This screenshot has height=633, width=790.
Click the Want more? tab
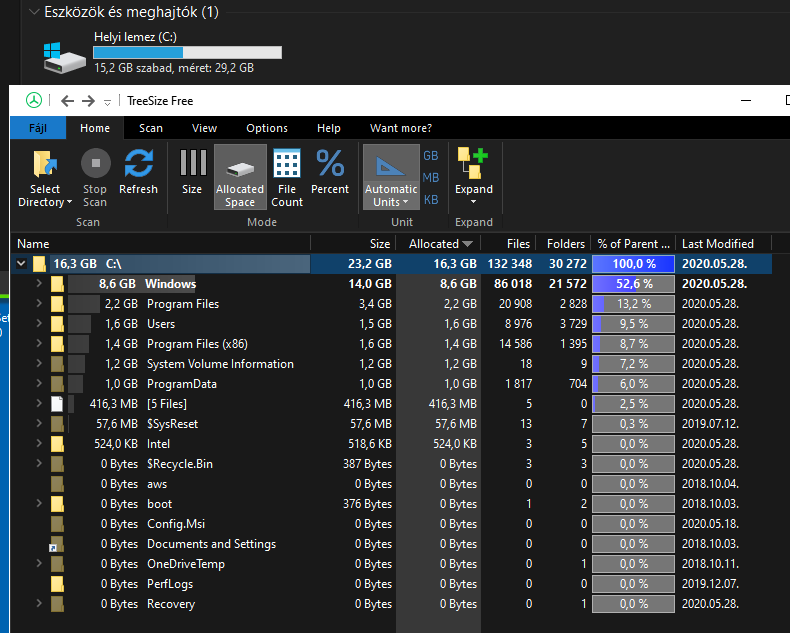pos(401,128)
